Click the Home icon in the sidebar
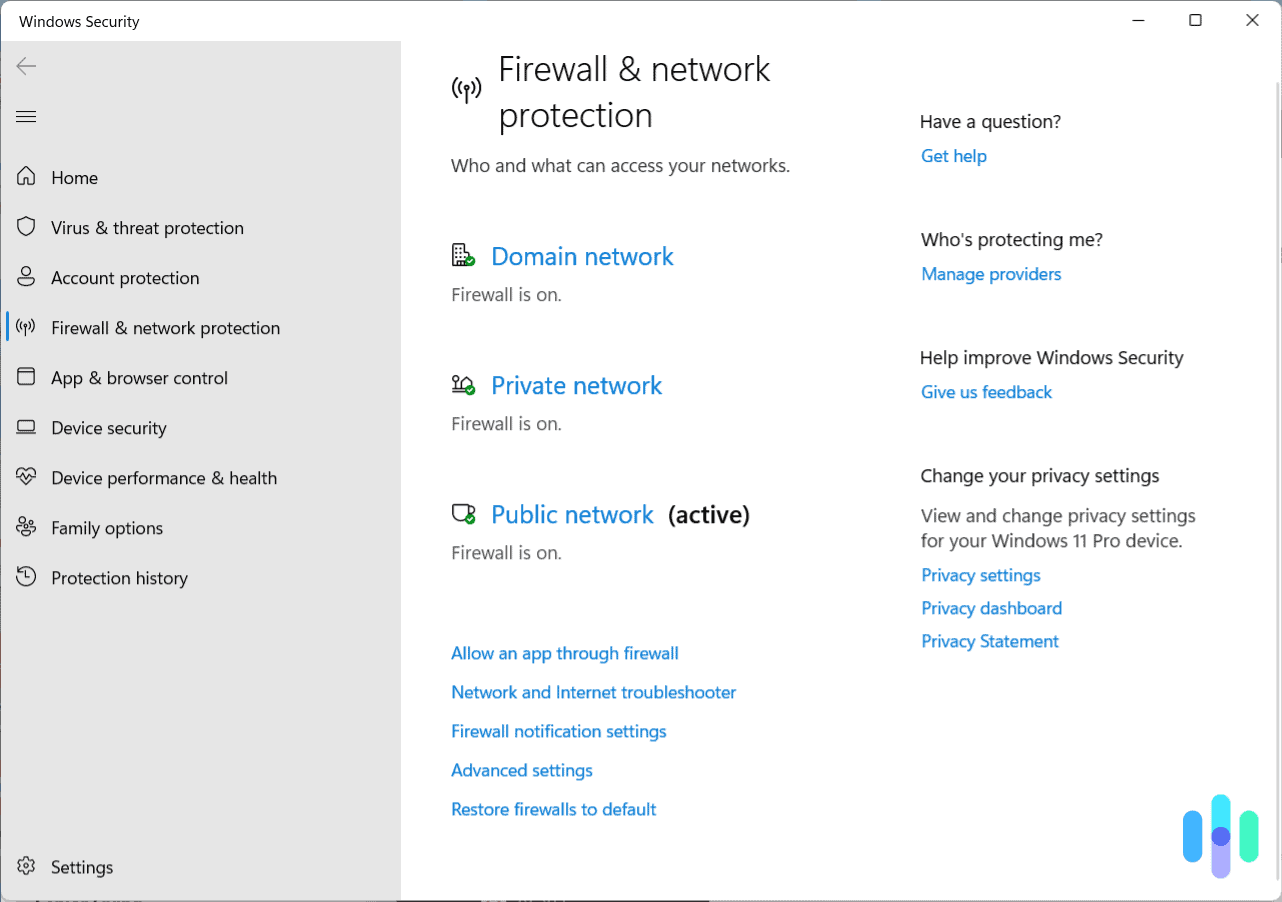This screenshot has width=1282, height=902. [x=26, y=177]
